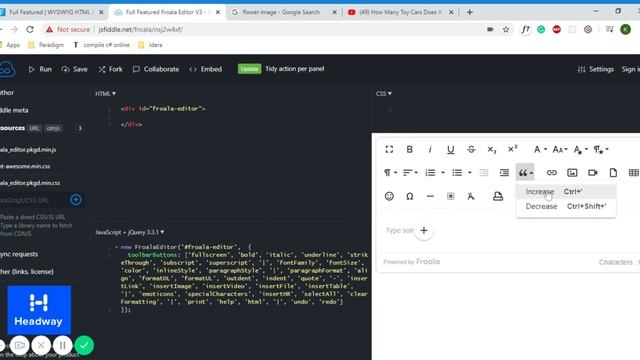This screenshot has height=360, width=640.
Task: Open JSFiddle Settings
Action: tap(596, 69)
